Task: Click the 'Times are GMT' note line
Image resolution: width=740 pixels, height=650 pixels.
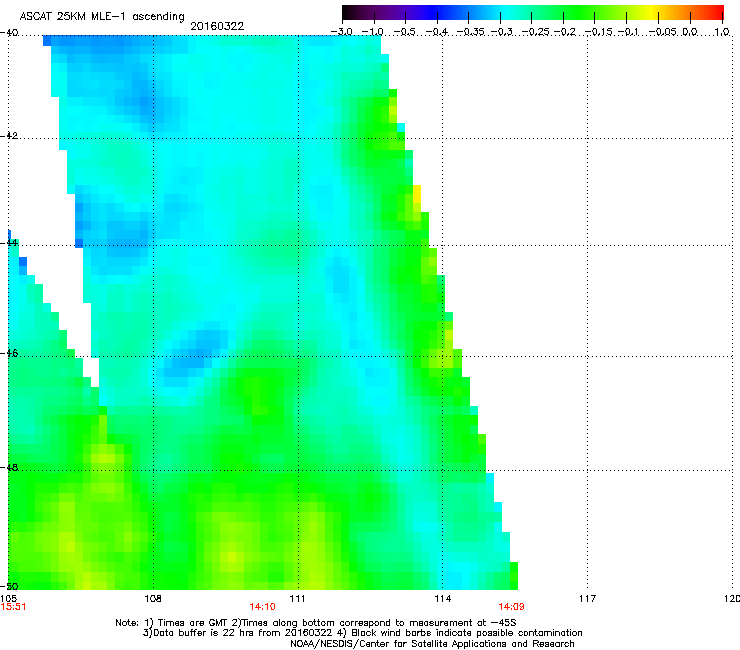Action: pyautogui.click(x=316, y=623)
